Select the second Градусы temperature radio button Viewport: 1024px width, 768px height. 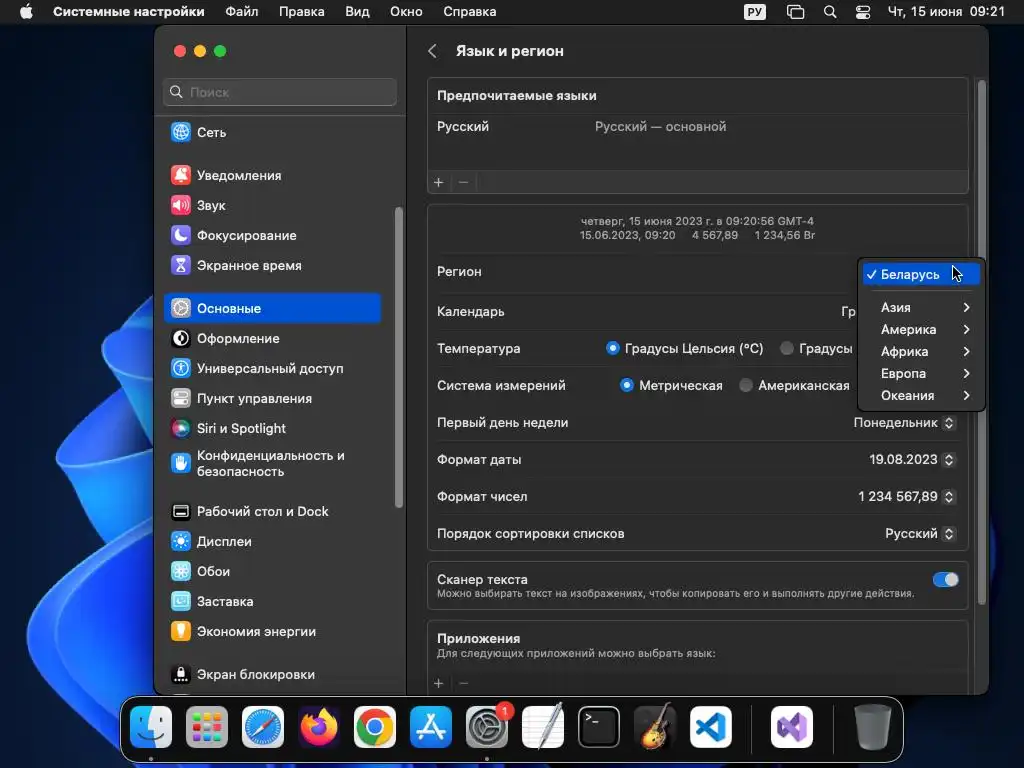(x=787, y=348)
